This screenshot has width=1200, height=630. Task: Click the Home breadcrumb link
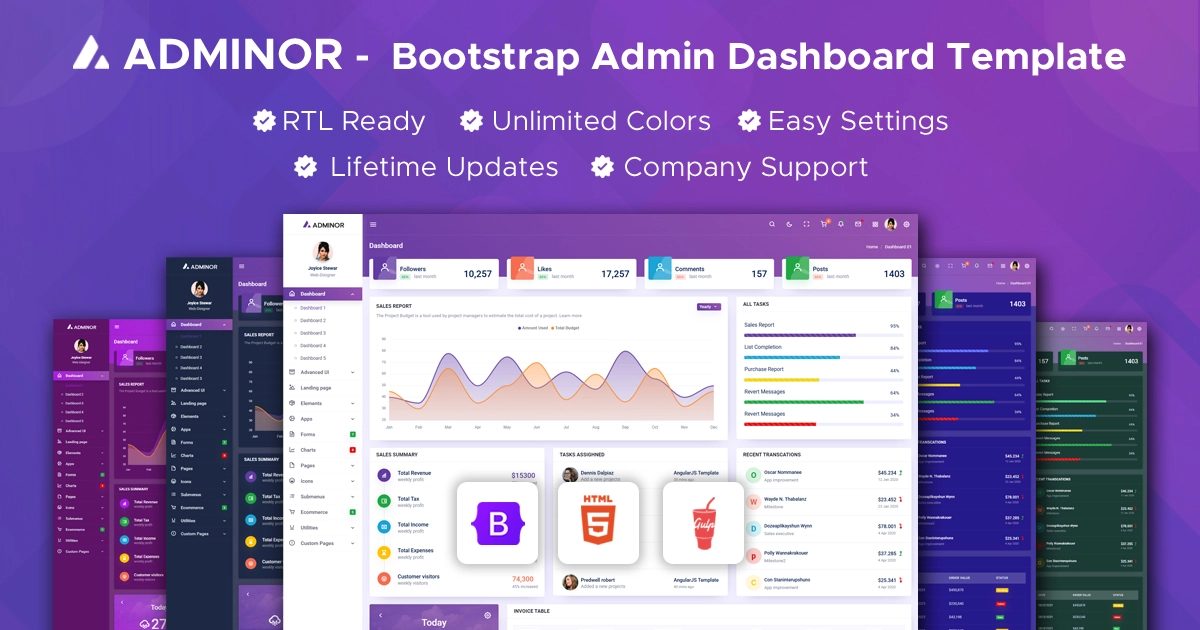(872, 246)
